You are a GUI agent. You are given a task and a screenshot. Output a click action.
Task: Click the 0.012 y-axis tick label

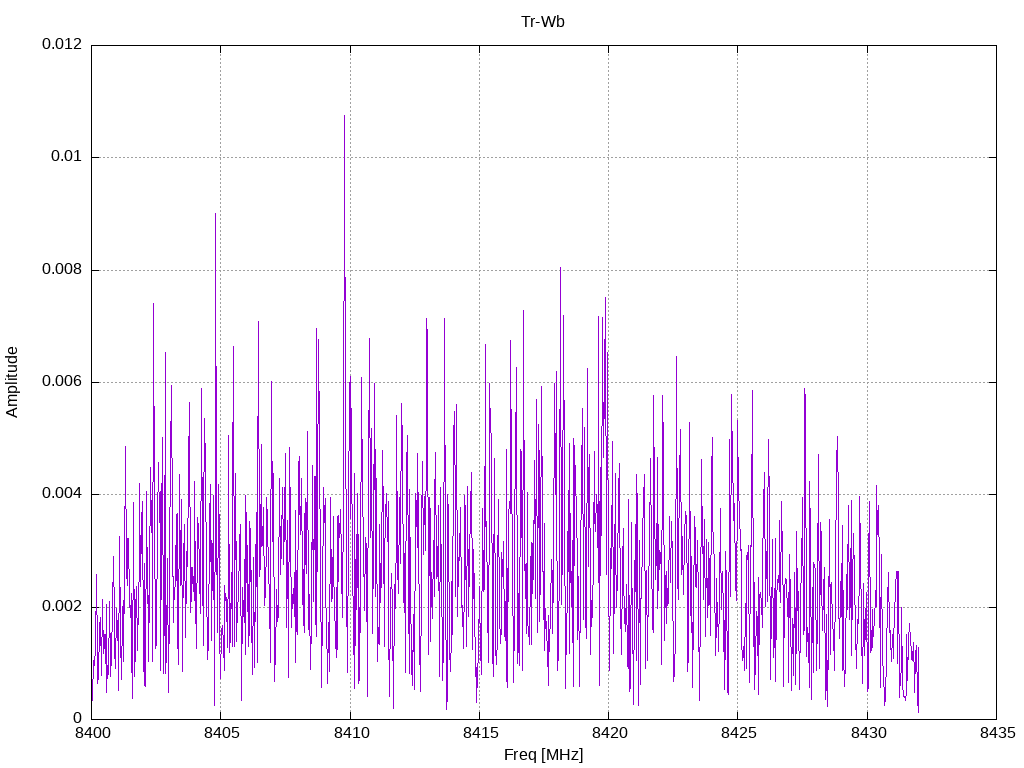pyautogui.click(x=62, y=44)
